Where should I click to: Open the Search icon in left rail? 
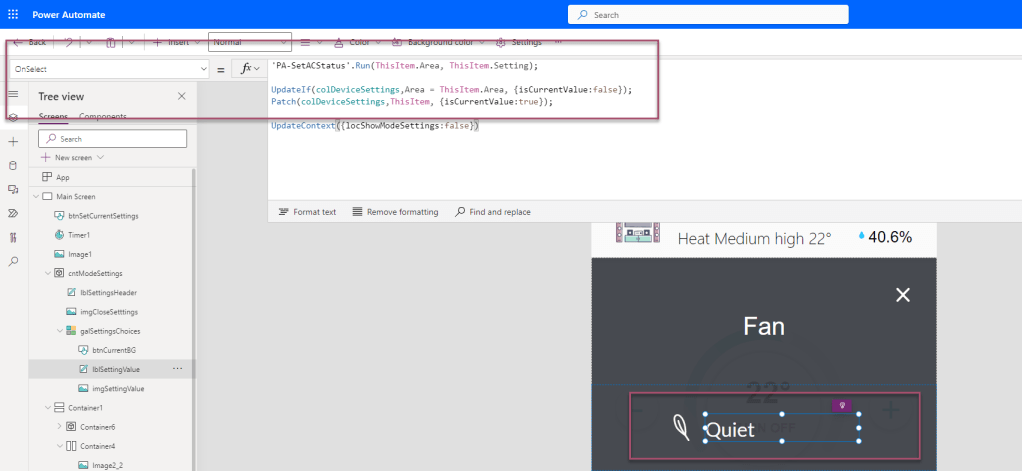click(13, 261)
